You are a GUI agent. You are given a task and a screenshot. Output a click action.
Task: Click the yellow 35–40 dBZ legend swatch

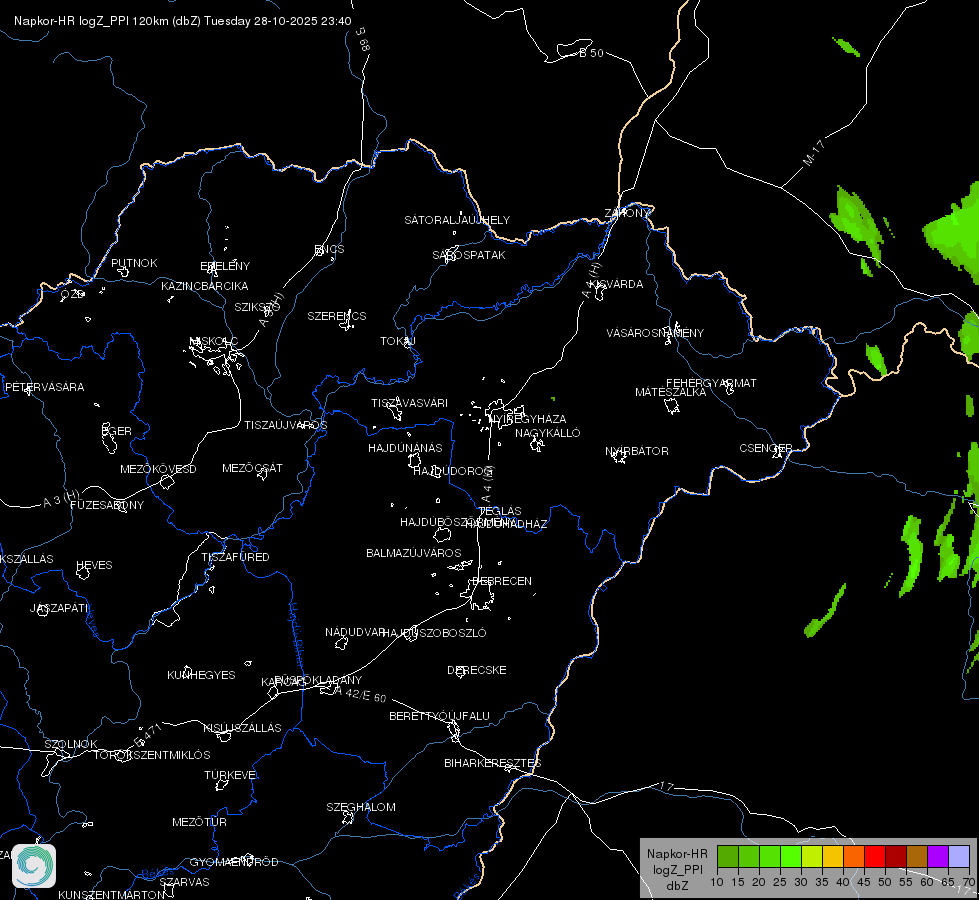(x=833, y=856)
